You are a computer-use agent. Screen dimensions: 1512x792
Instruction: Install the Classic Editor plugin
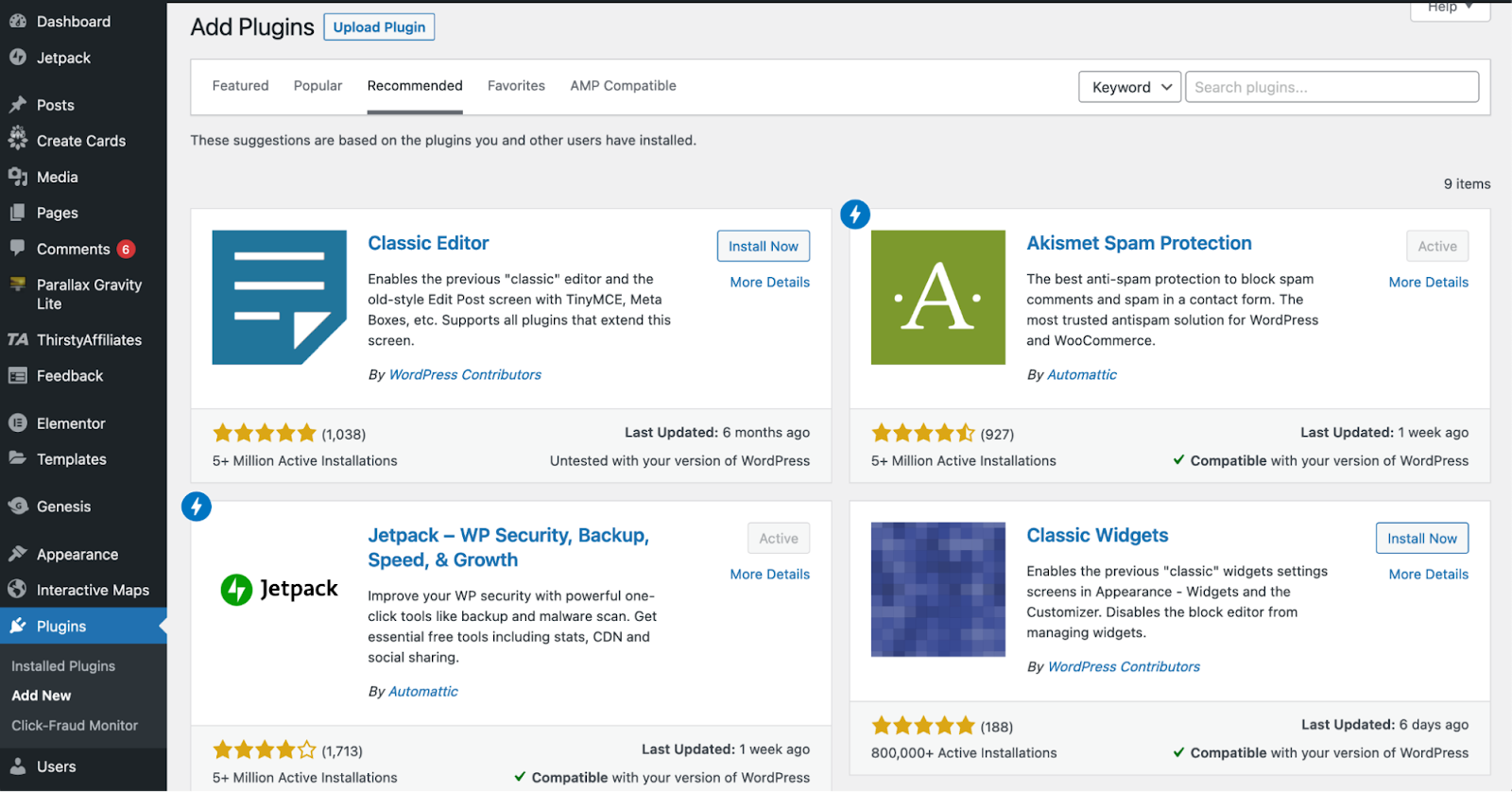click(x=764, y=246)
